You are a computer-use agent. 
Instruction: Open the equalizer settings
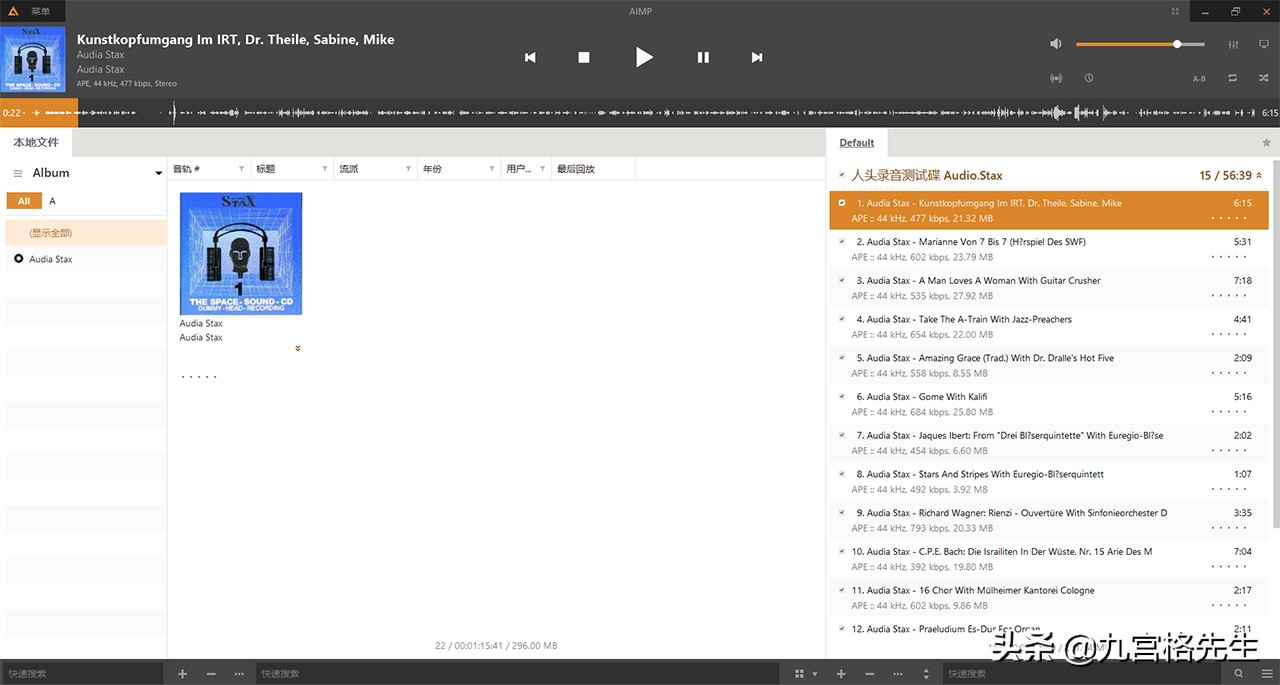1233,45
